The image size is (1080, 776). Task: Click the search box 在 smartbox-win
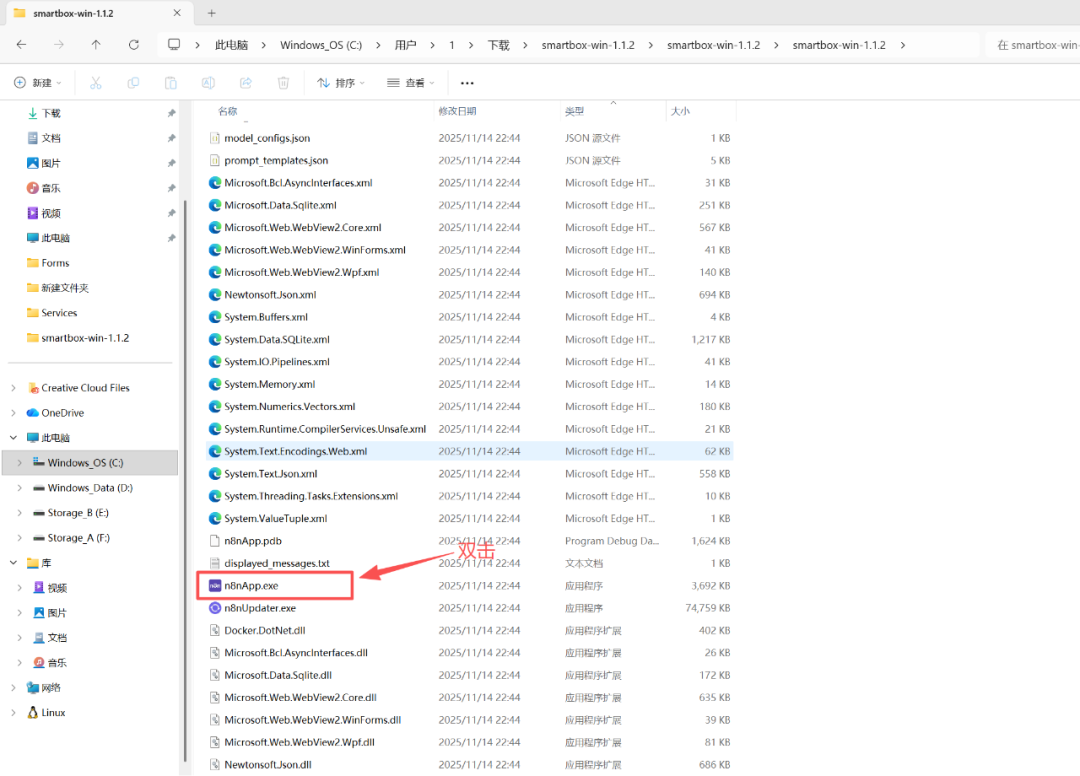pos(1033,45)
